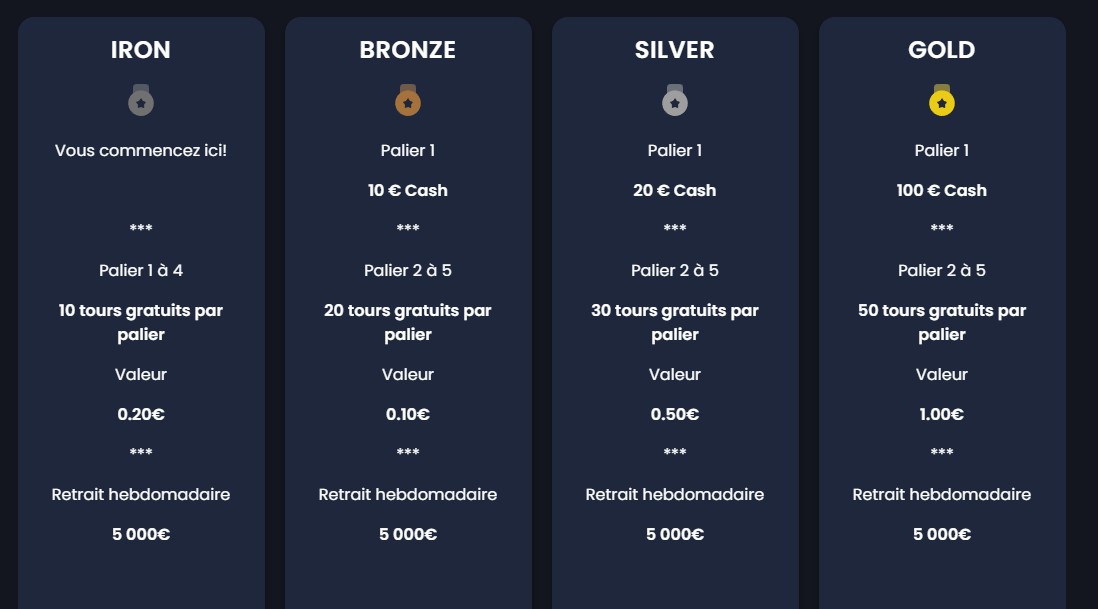Viewport: 1098px width, 609px height.
Task: Click '10 tours gratuits par palier' text
Action: tap(141, 322)
